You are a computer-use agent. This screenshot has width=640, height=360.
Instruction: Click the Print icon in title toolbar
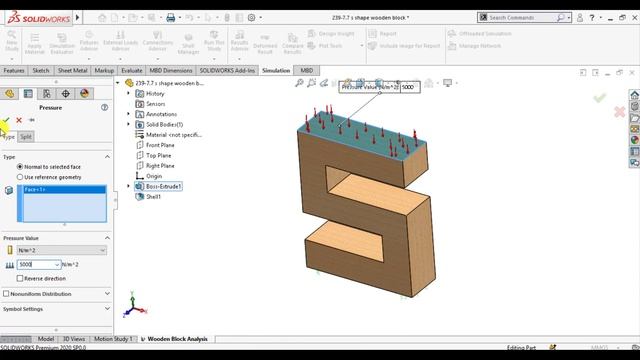(171, 18)
